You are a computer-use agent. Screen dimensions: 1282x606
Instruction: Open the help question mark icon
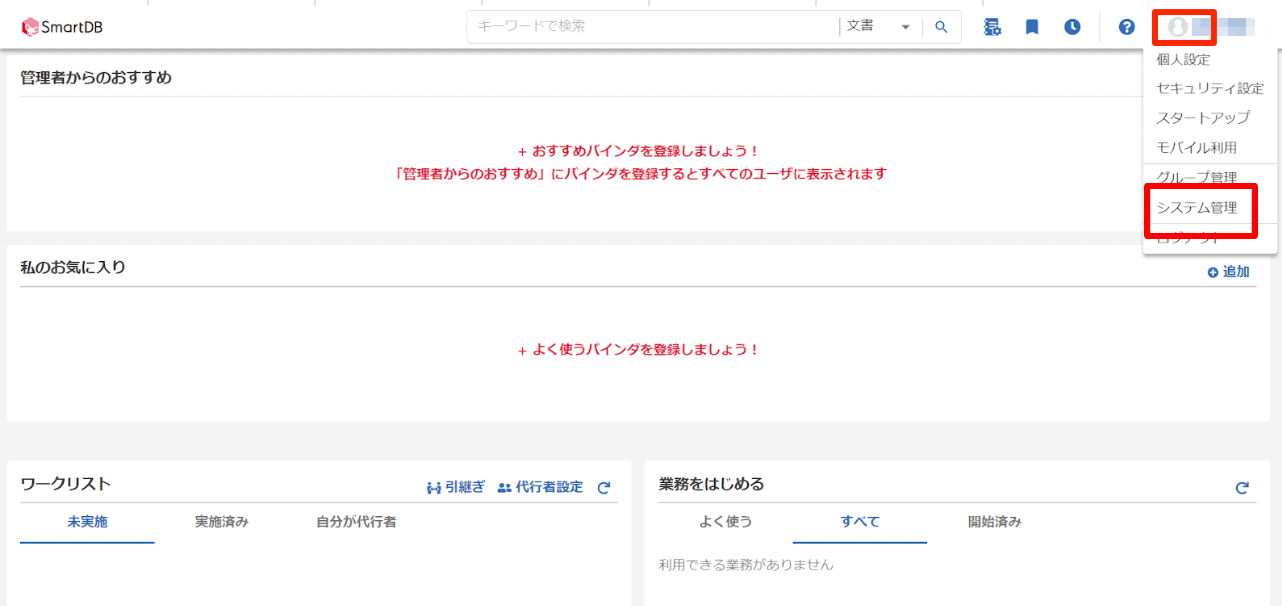[1127, 27]
